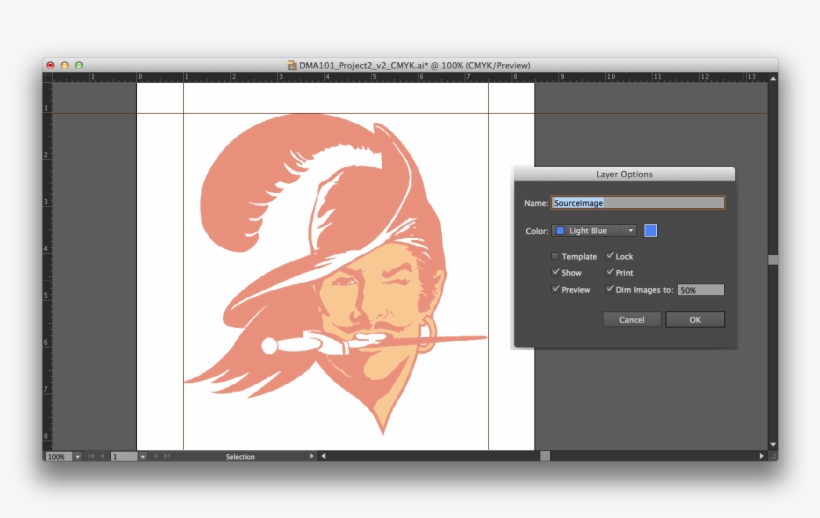Viewport: 820px width, 518px height.
Task: Open the blue layer color swatch
Action: pyautogui.click(x=651, y=231)
